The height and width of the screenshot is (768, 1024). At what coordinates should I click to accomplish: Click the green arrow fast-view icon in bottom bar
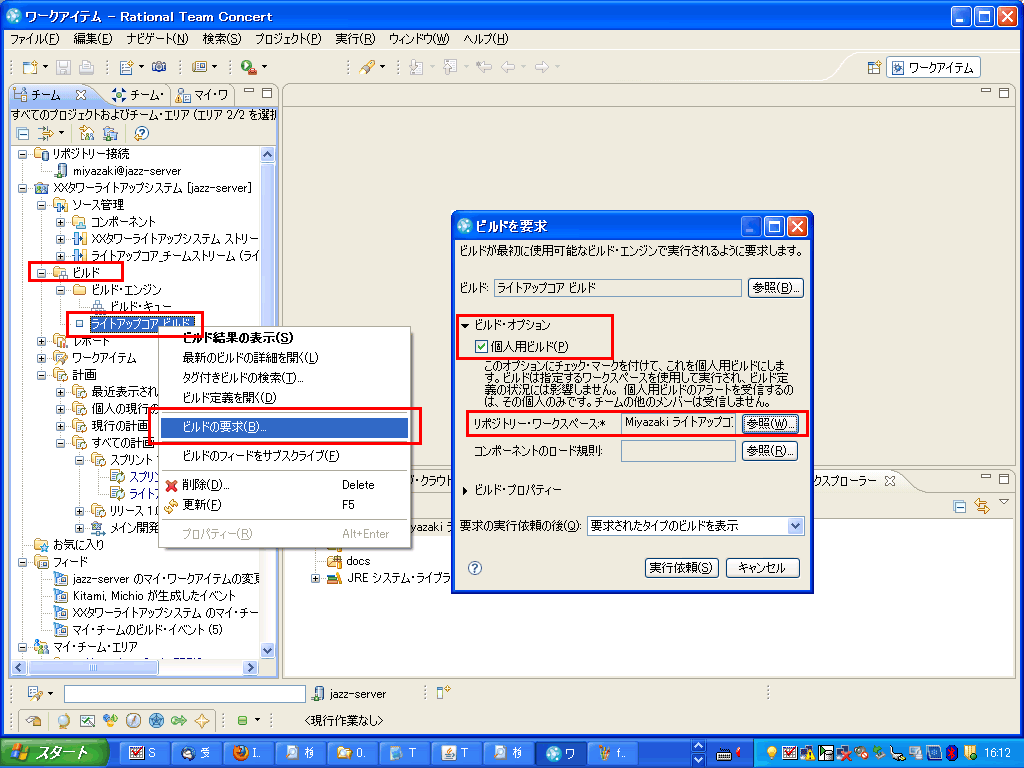[179, 720]
